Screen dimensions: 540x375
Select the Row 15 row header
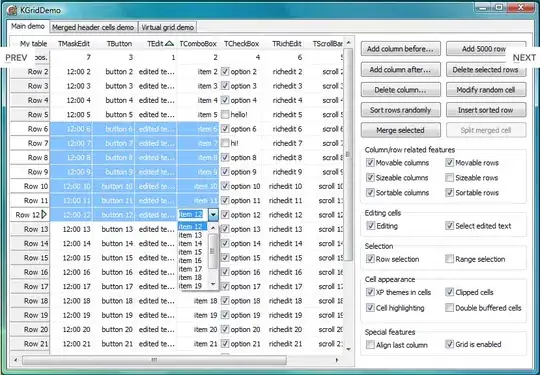(30, 258)
